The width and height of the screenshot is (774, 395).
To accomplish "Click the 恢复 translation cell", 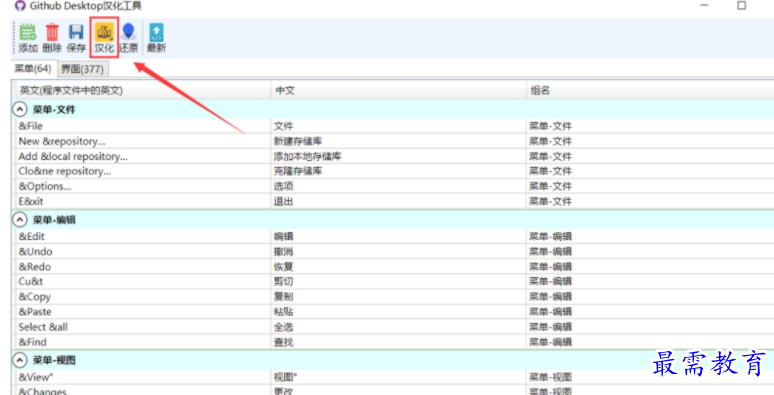I will click(x=398, y=267).
